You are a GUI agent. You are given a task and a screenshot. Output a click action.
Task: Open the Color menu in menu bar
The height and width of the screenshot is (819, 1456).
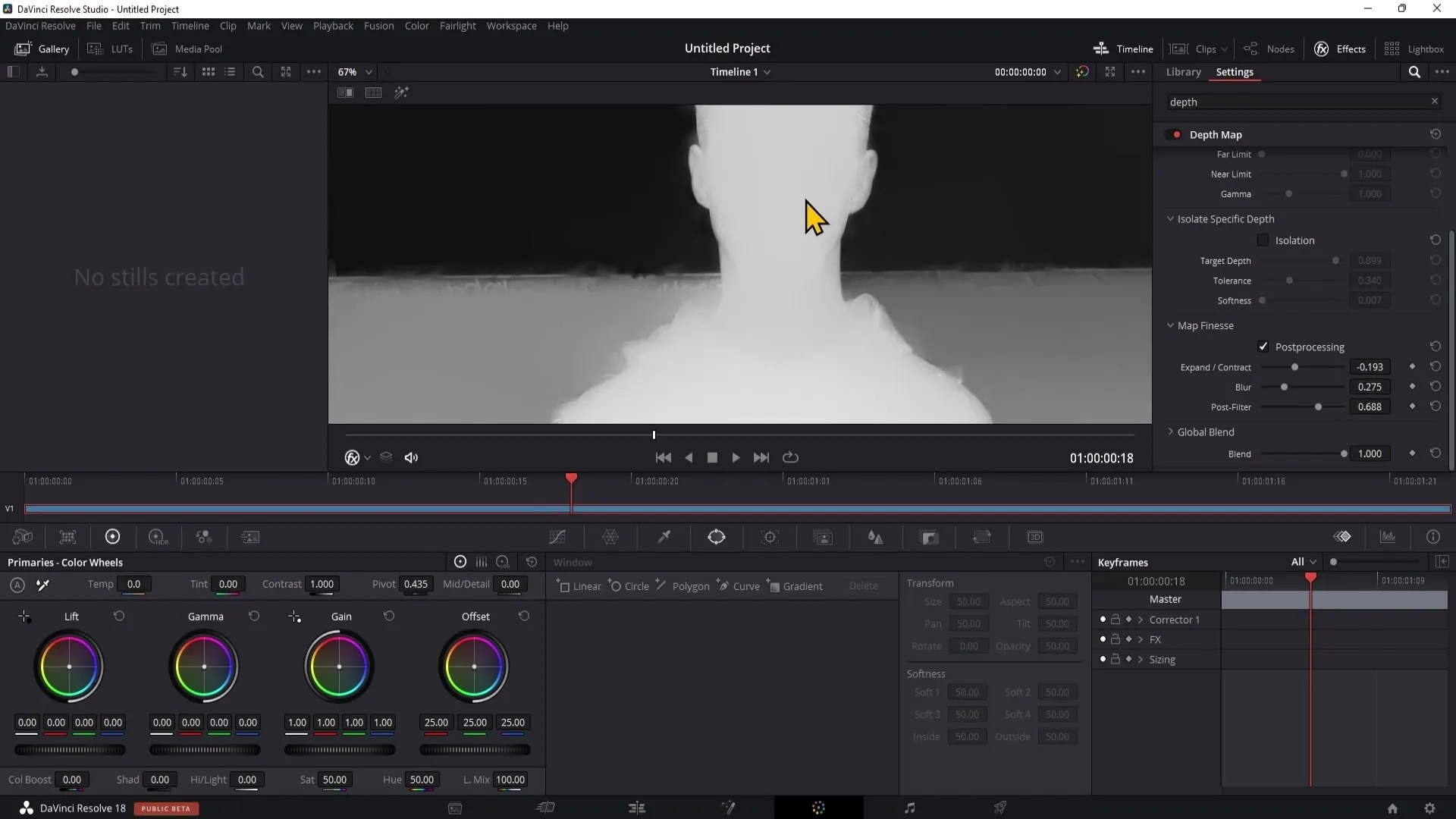coord(416,25)
